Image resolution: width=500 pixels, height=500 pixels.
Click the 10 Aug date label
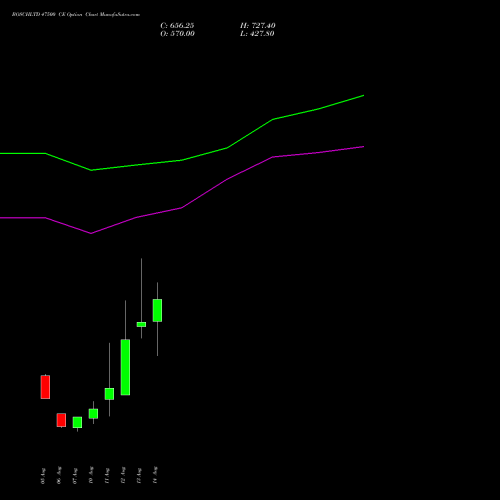point(91,475)
